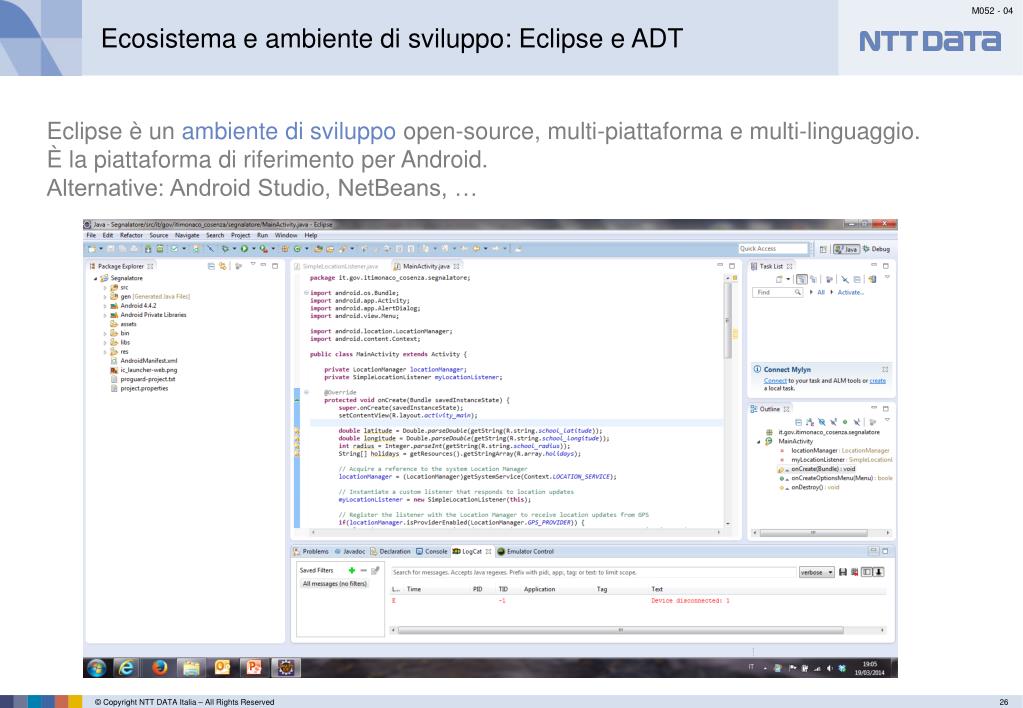Toggle Hide Fields in Outline toolbar
1023x708 pixels.
click(821, 422)
